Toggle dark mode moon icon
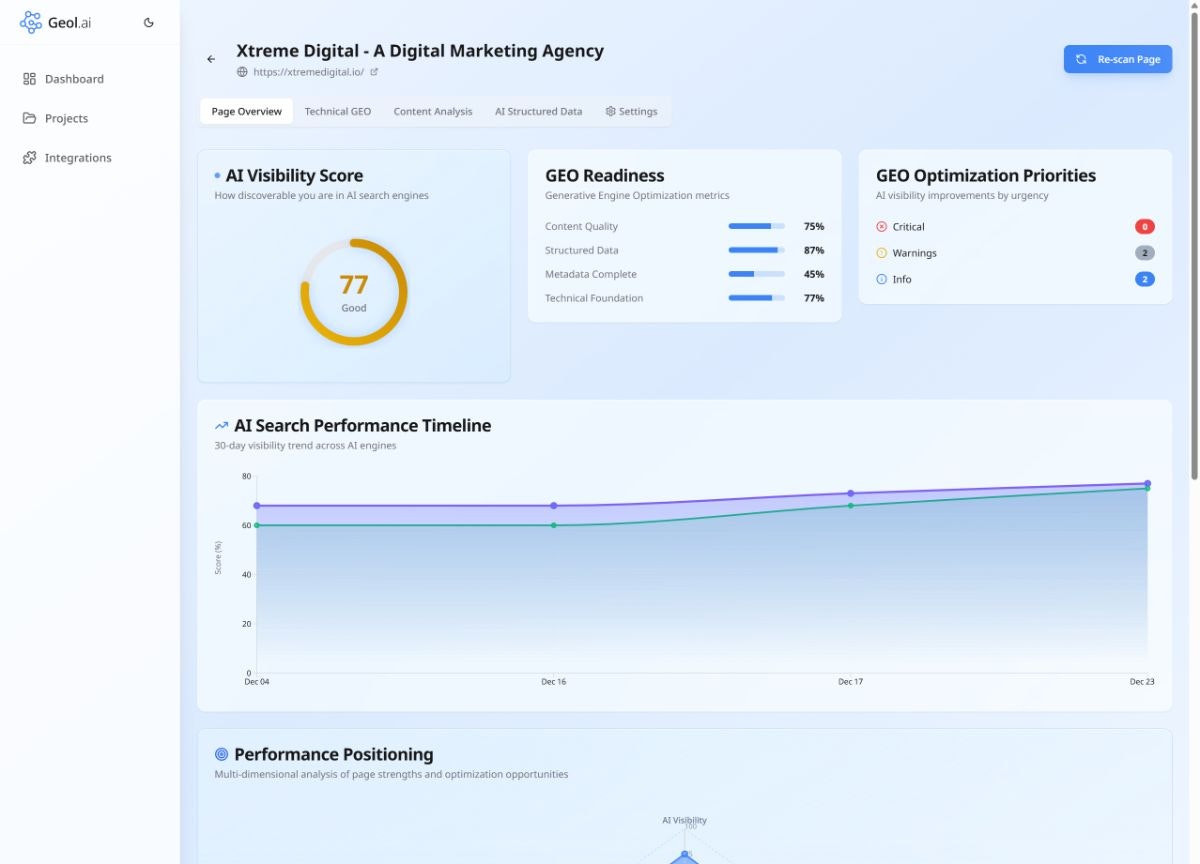The width and height of the screenshot is (1200, 864). 149,22
